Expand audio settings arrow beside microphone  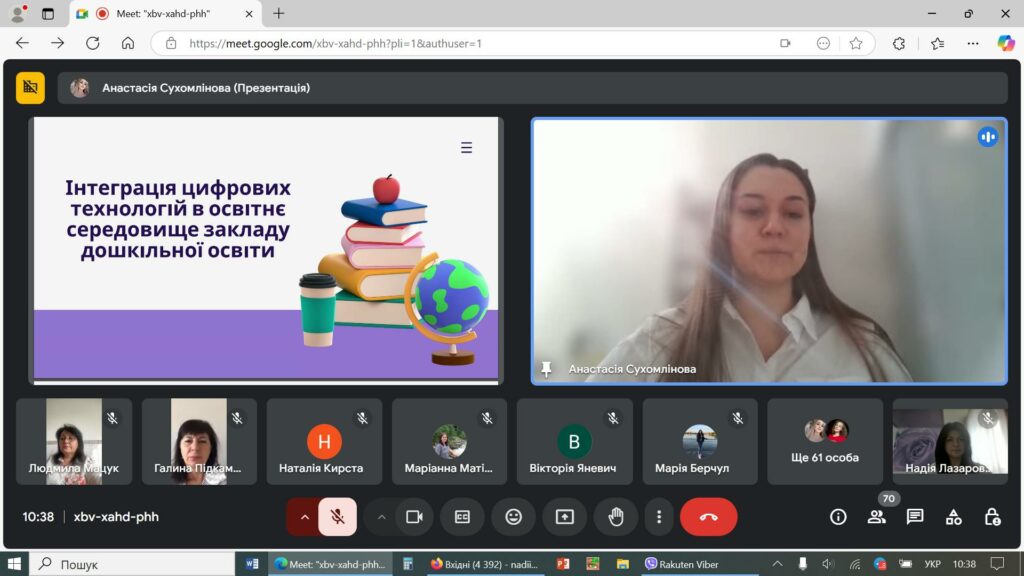(304, 517)
